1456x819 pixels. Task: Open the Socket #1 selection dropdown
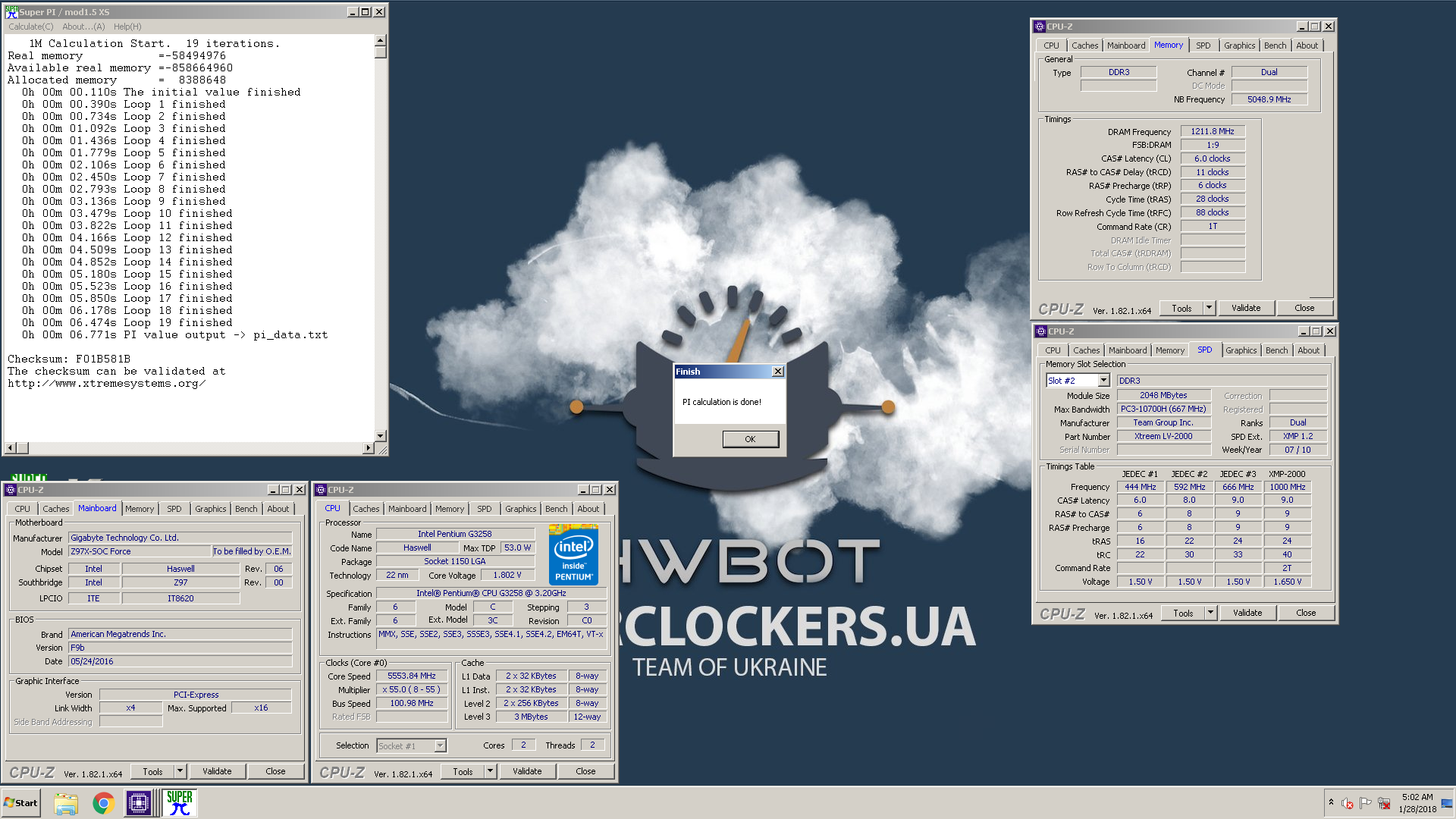coord(440,746)
